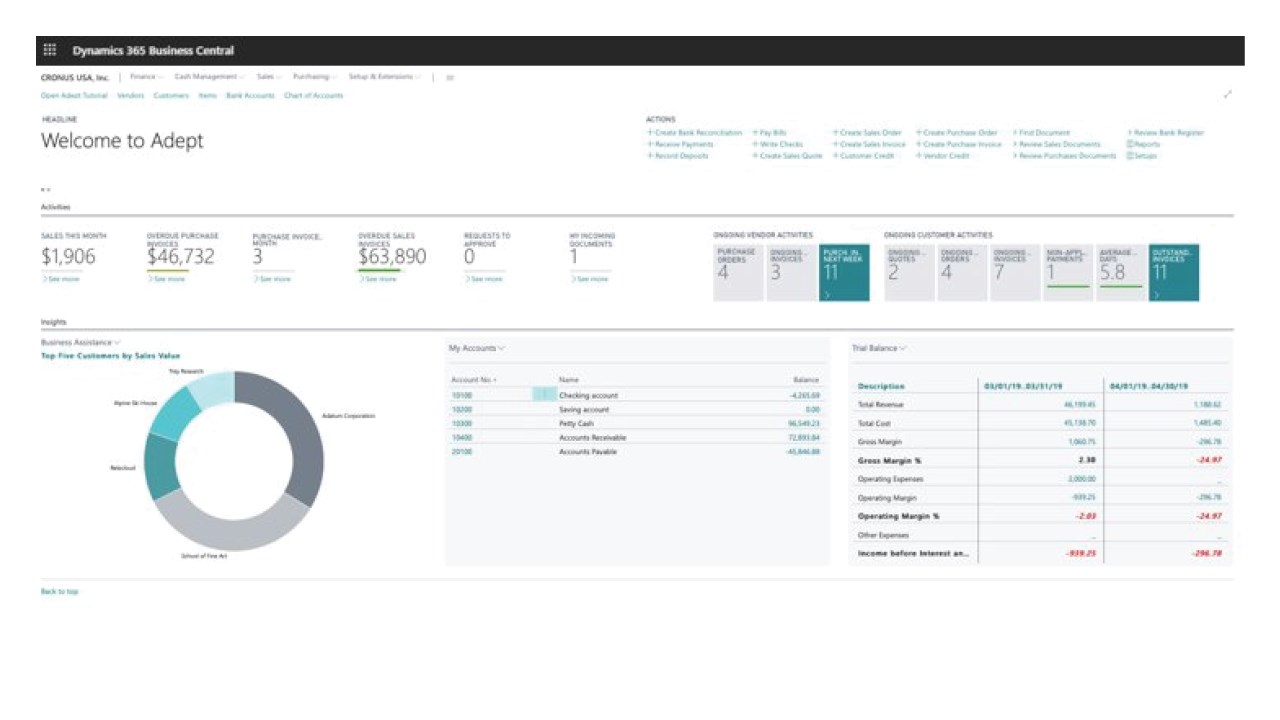Expand the Setup & Extensions menu
Screen dimensions: 1280x720
(384, 77)
